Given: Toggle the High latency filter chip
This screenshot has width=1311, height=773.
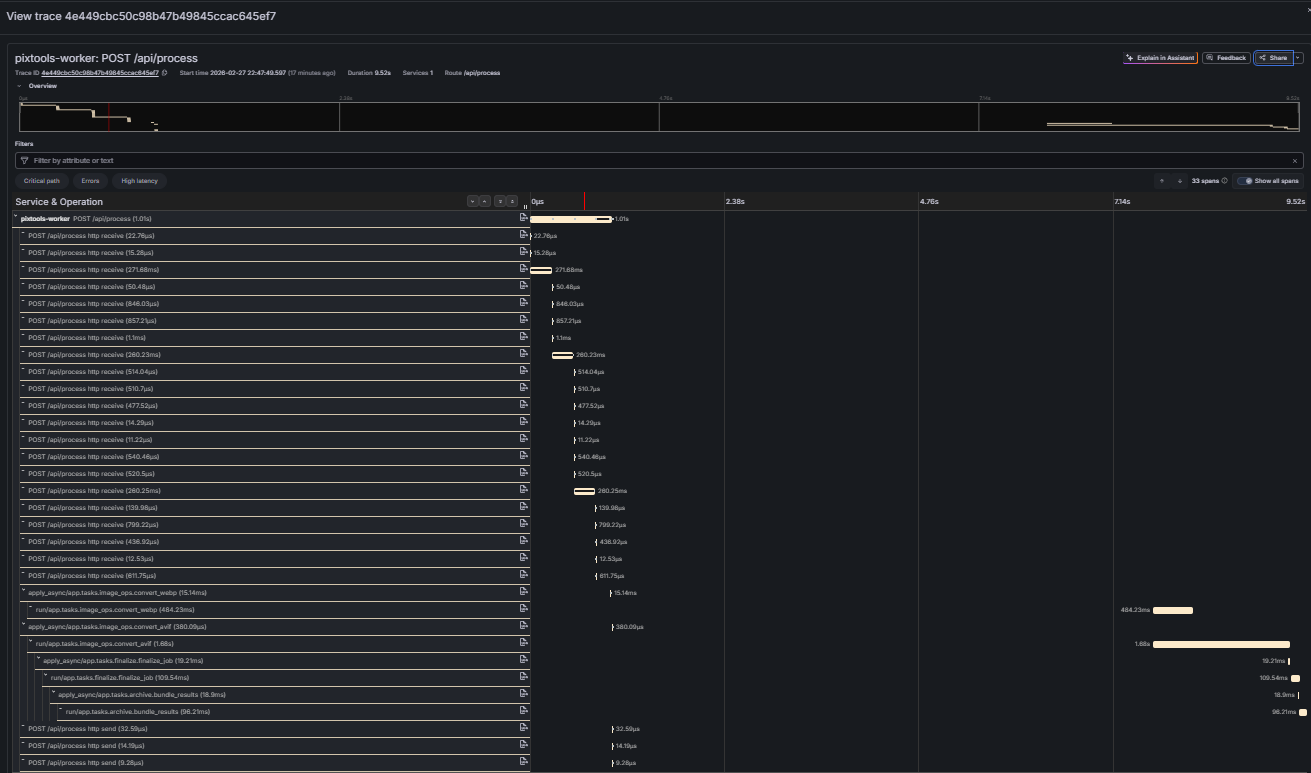Looking at the screenshot, I should 138,181.
